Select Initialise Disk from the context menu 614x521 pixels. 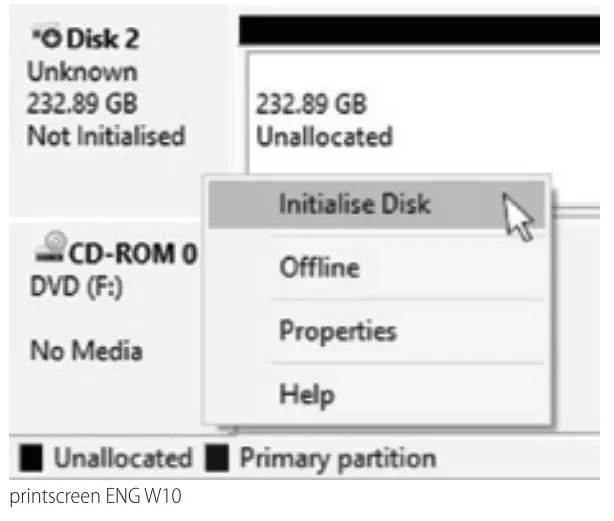tap(354, 204)
